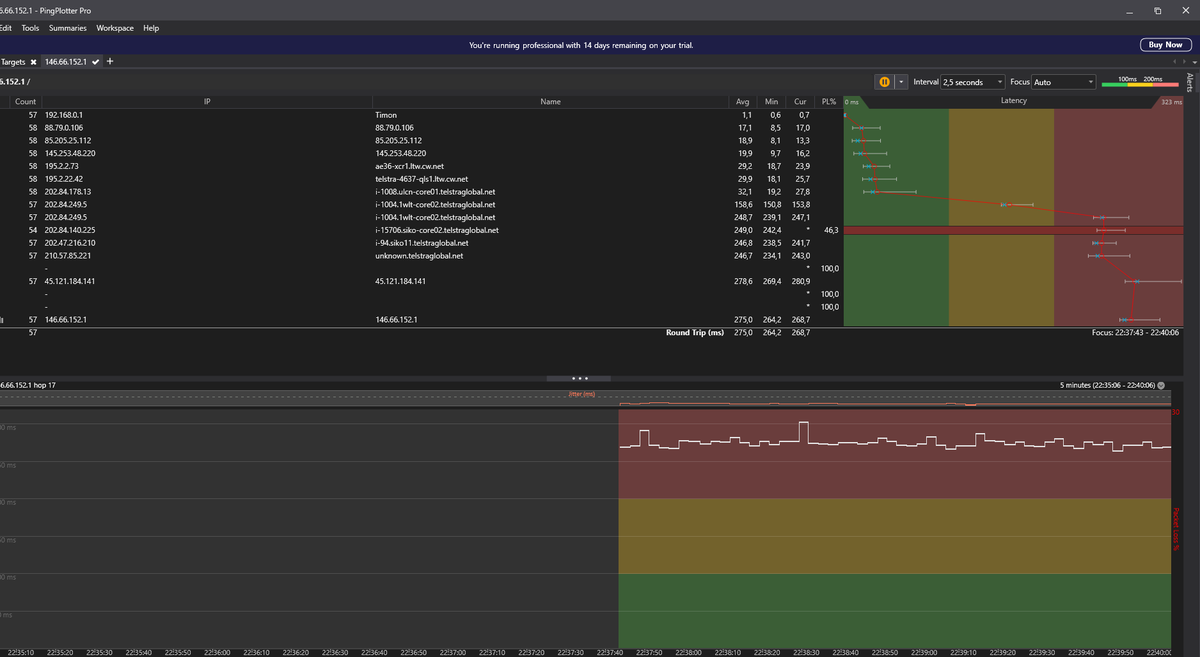Viewport: 1200px width, 657px height.
Task: Add a new target tab with plus icon
Action: 110,62
